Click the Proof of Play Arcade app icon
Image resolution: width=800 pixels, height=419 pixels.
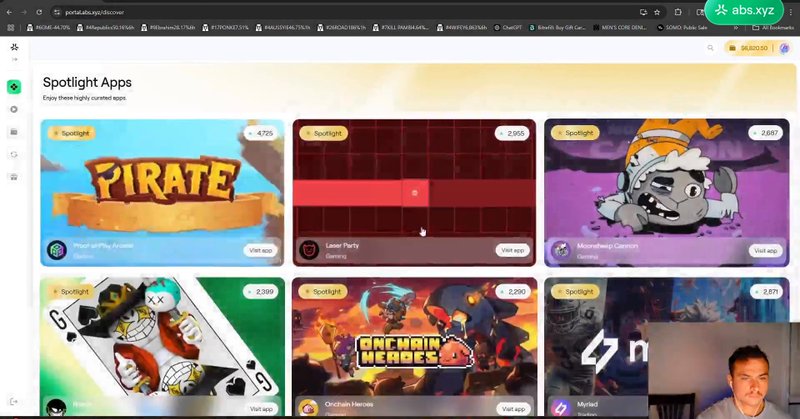pos(57,251)
